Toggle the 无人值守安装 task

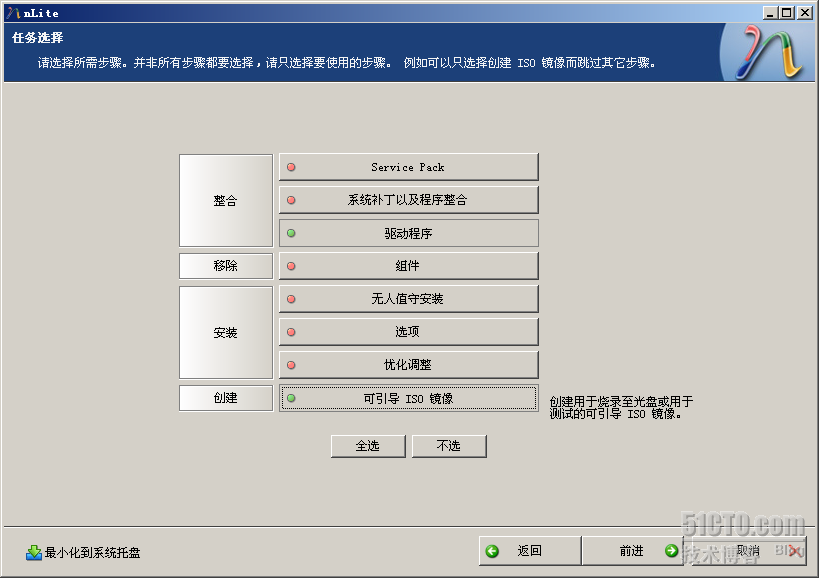[x=408, y=299]
